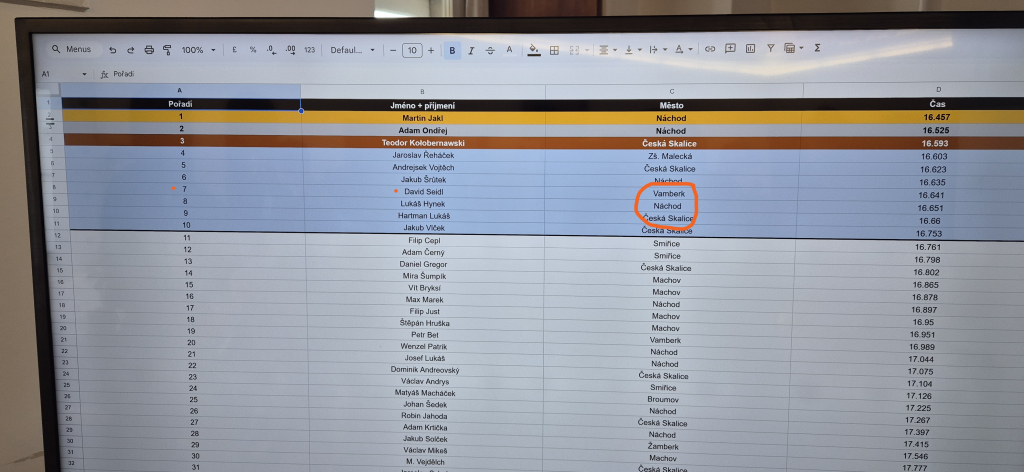Select the Město header cell

[672, 105]
